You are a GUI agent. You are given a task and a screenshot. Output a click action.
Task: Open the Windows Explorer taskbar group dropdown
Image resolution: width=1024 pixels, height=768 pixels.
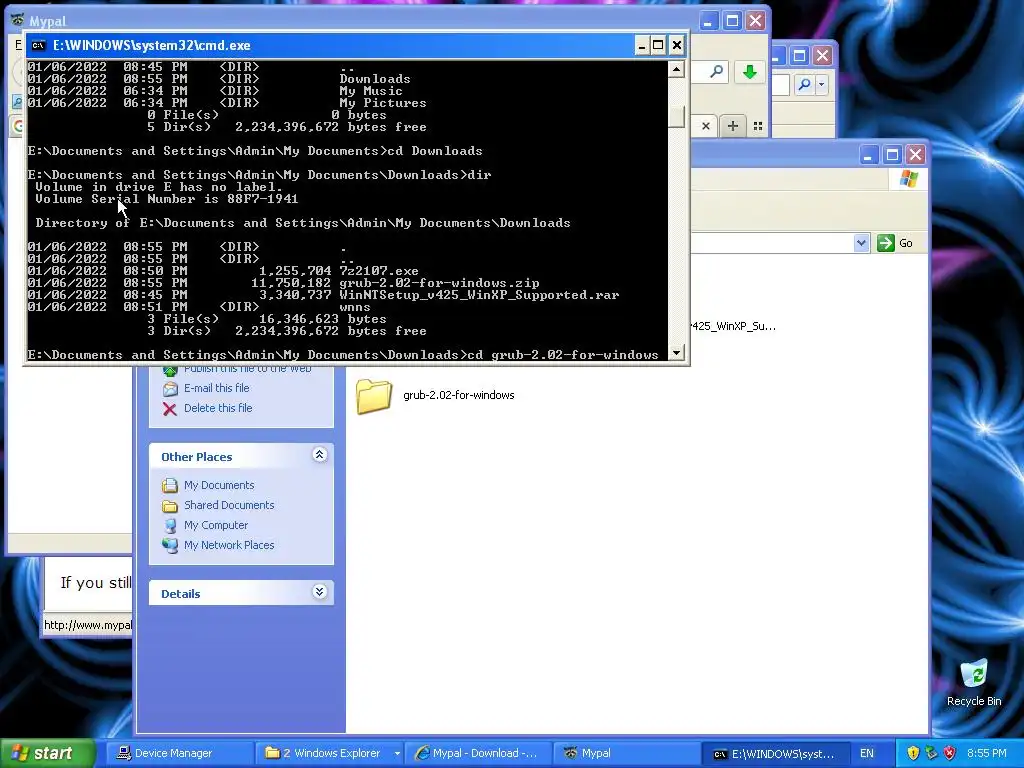[x=396, y=754]
